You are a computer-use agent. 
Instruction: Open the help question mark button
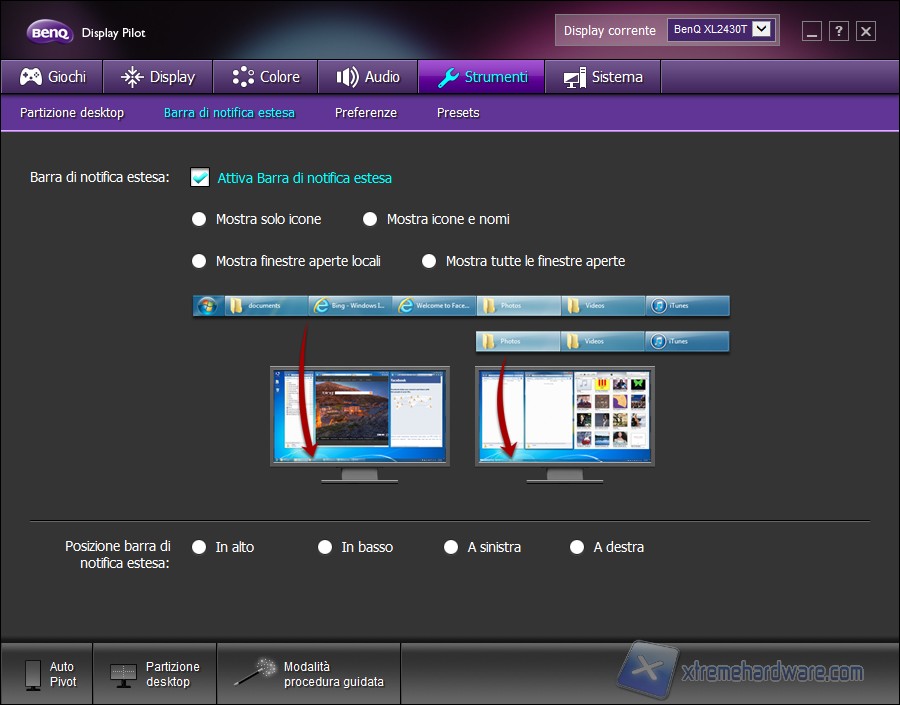pos(838,31)
